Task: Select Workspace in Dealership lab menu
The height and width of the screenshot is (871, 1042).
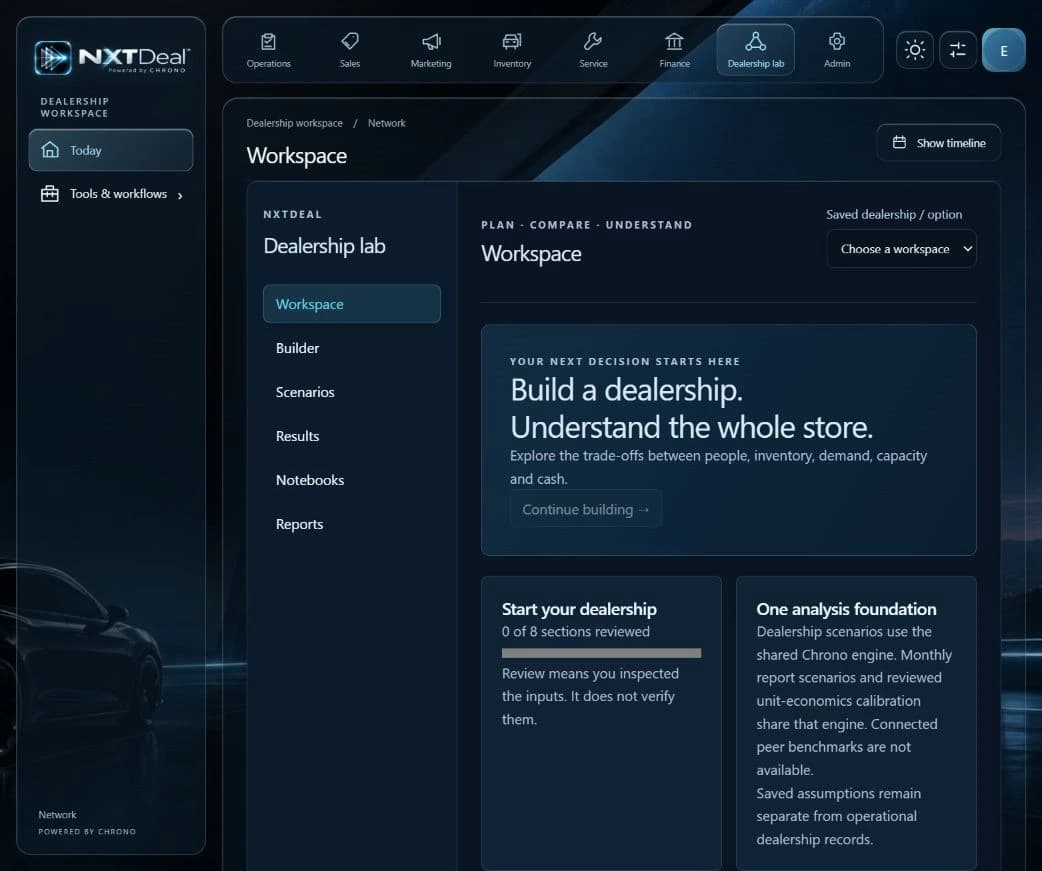Action: tap(352, 304)
